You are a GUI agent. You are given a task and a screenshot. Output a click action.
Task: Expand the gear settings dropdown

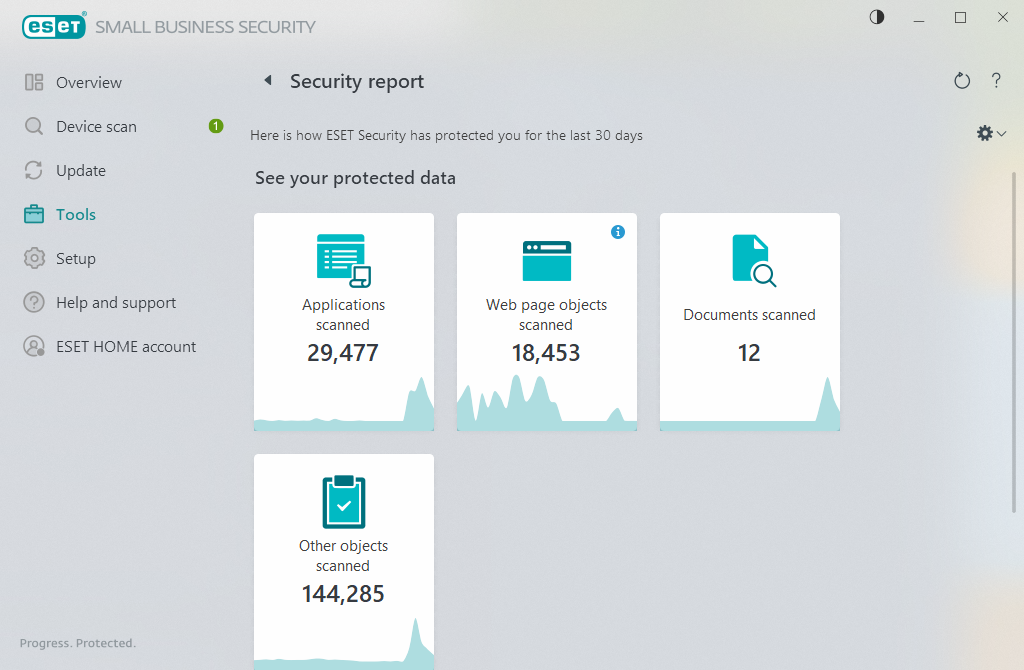pos(991,133)
